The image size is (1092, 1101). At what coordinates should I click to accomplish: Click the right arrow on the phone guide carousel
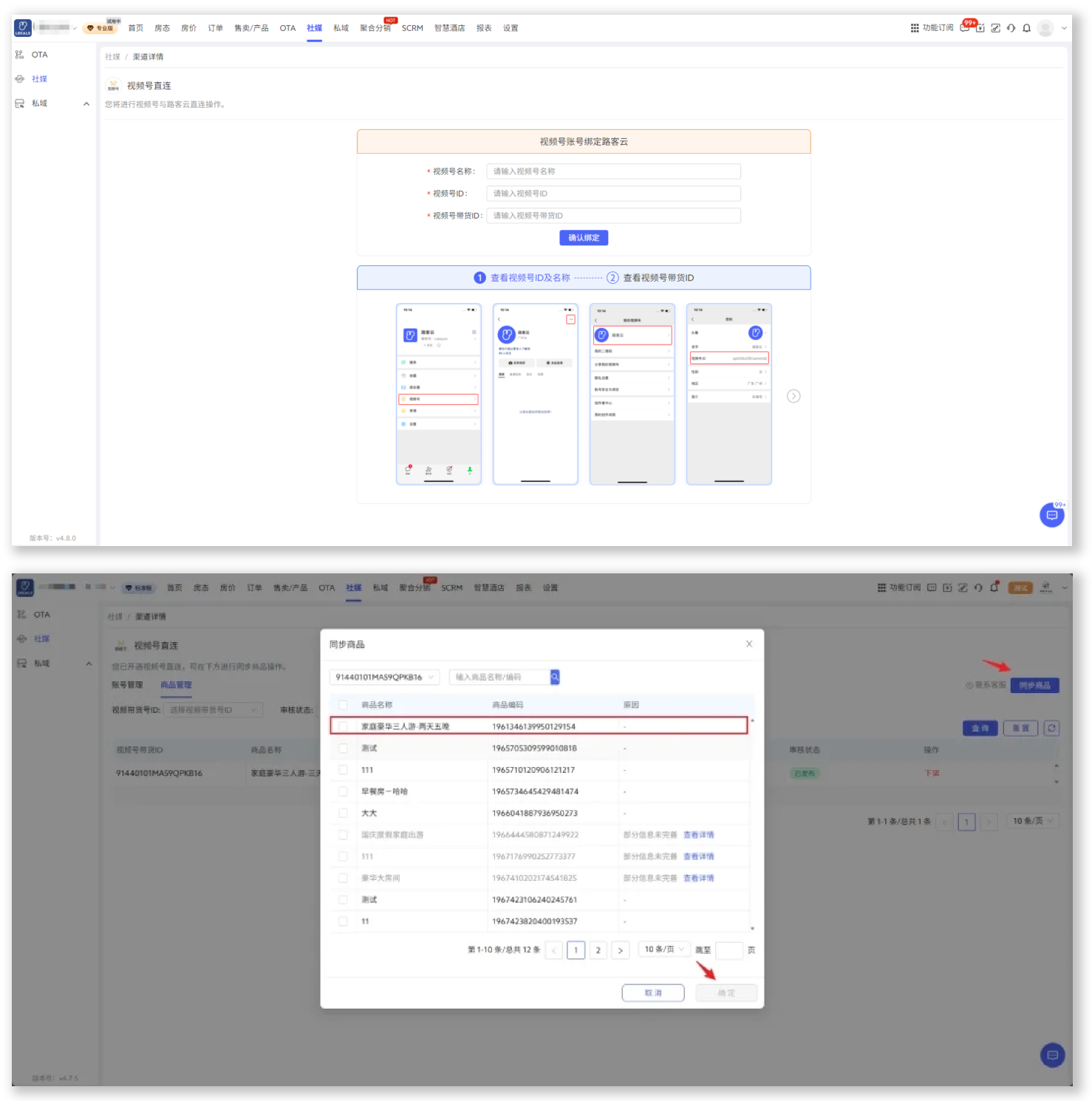tap(794, 396)
